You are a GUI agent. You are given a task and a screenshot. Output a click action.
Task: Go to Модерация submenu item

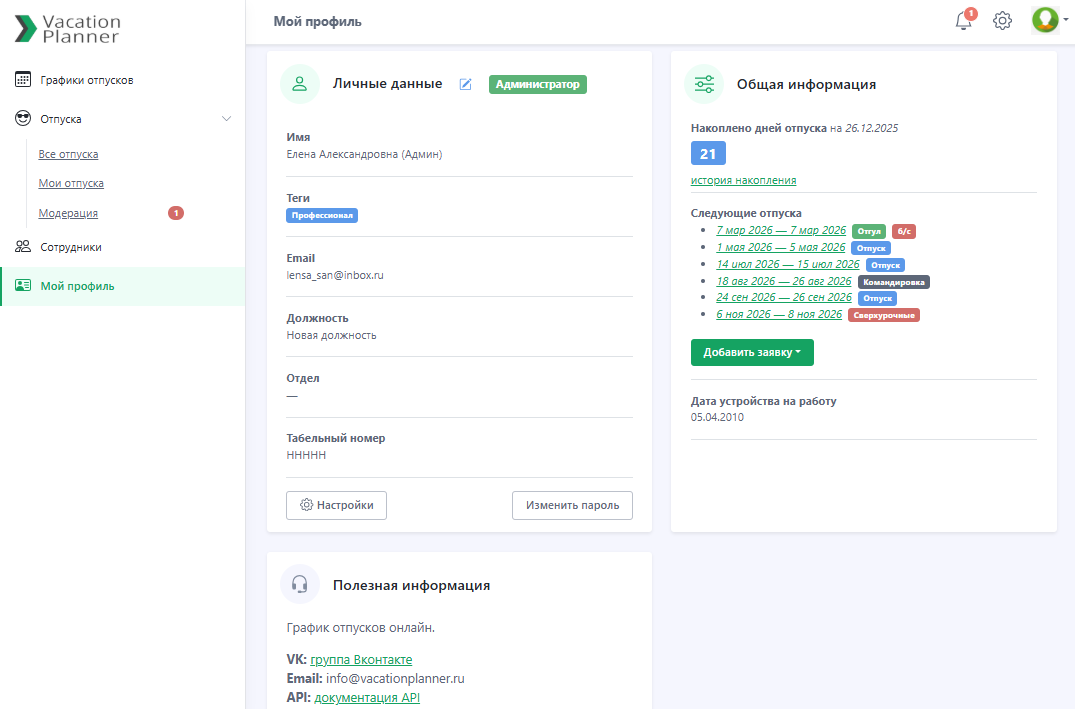(x=68, y=213)
